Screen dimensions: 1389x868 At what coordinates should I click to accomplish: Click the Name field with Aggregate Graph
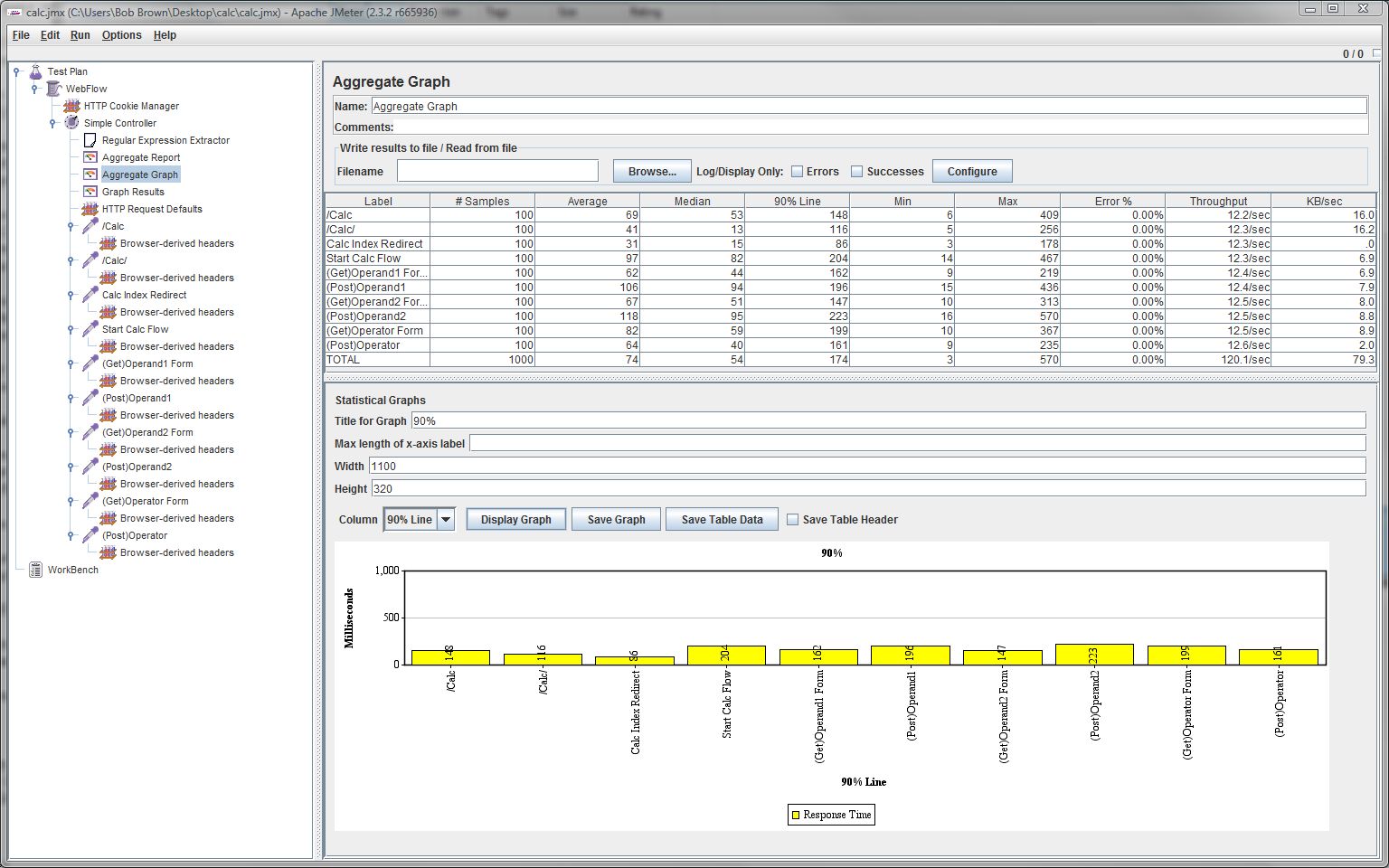[869, 106]
